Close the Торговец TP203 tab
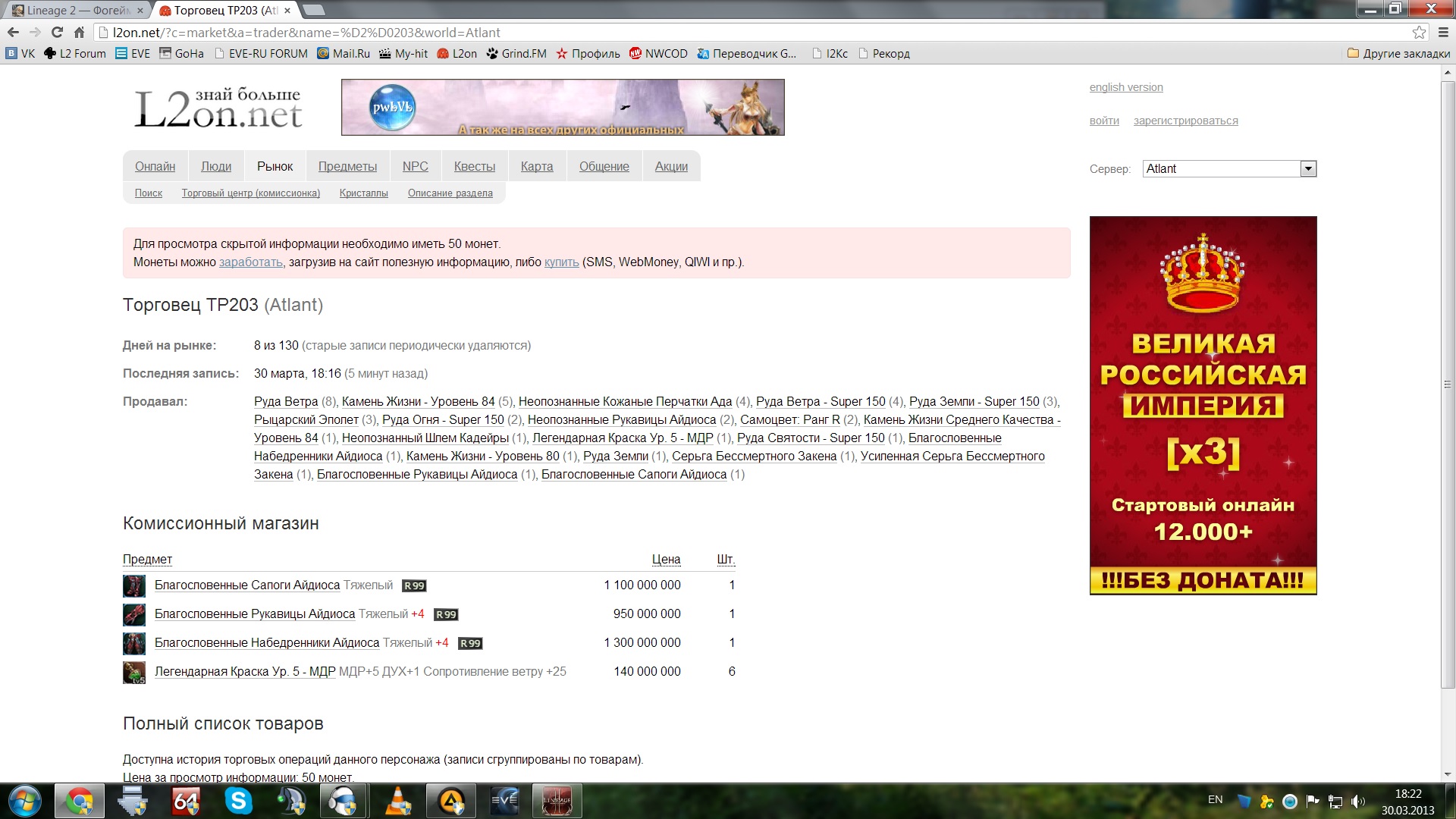1456x819 pixels. click(x=287, y=11)
